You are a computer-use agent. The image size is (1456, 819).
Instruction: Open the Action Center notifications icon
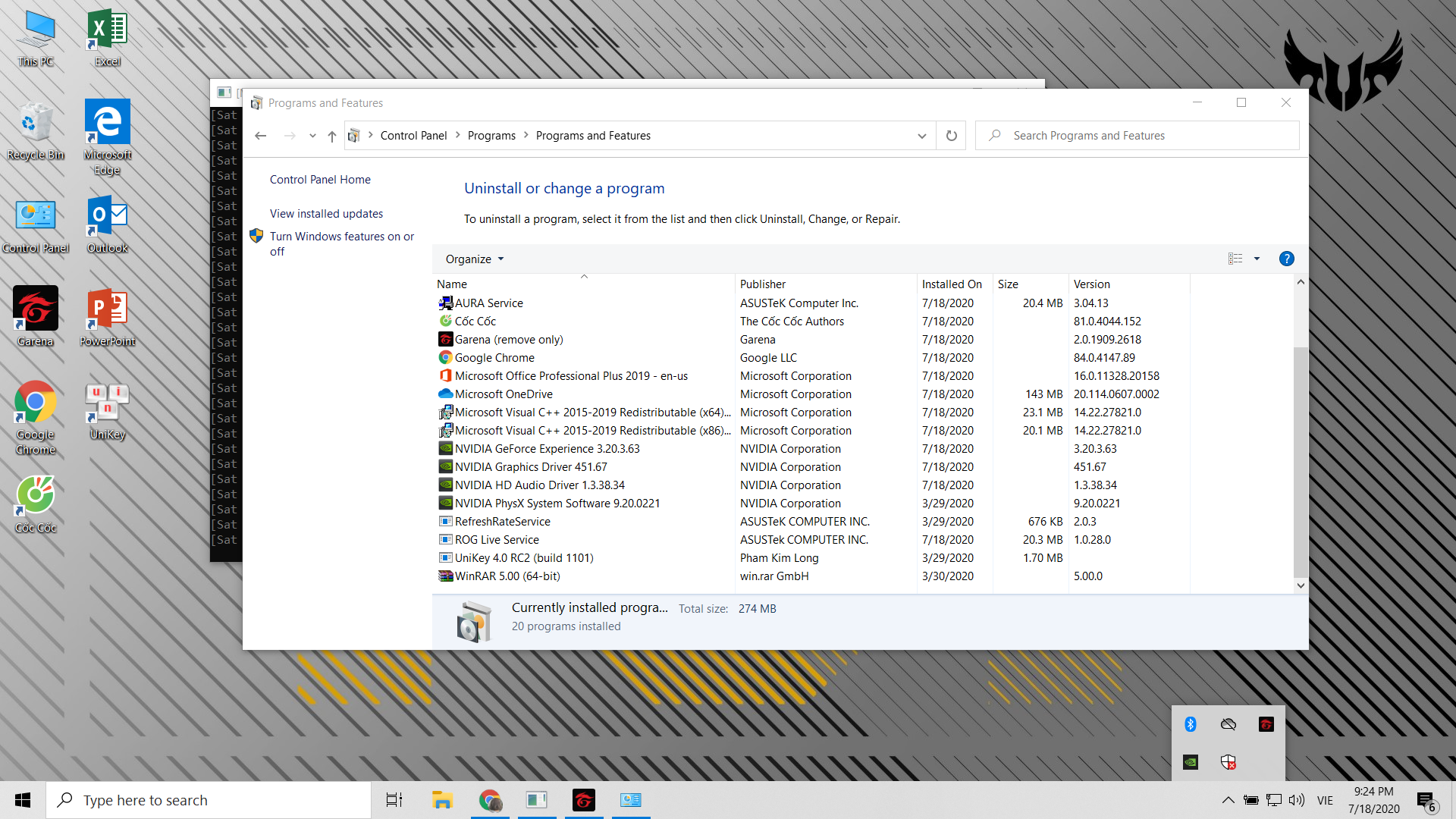(x=1426, y=801)
